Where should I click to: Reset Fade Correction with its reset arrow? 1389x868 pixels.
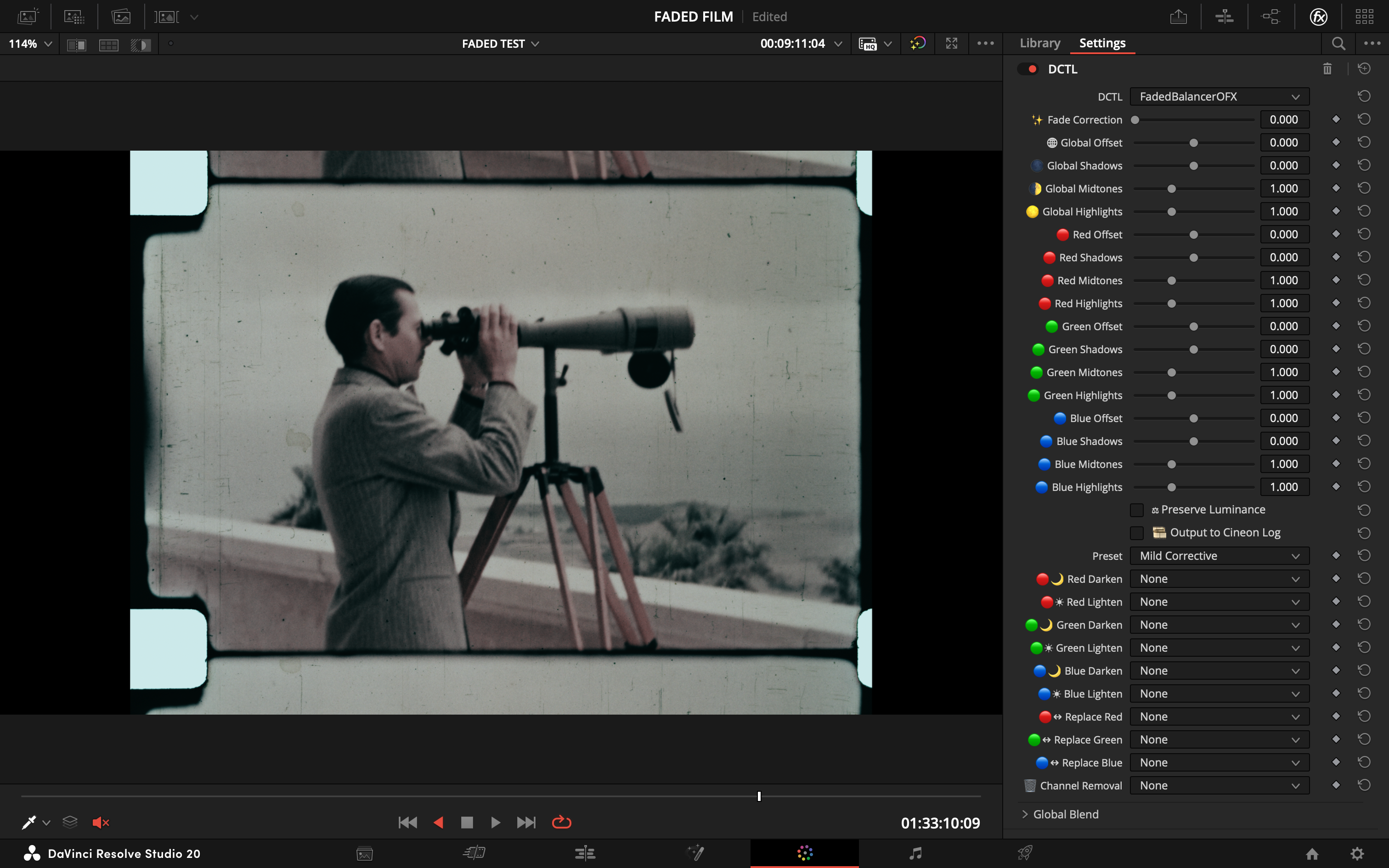coord(1364,119)
